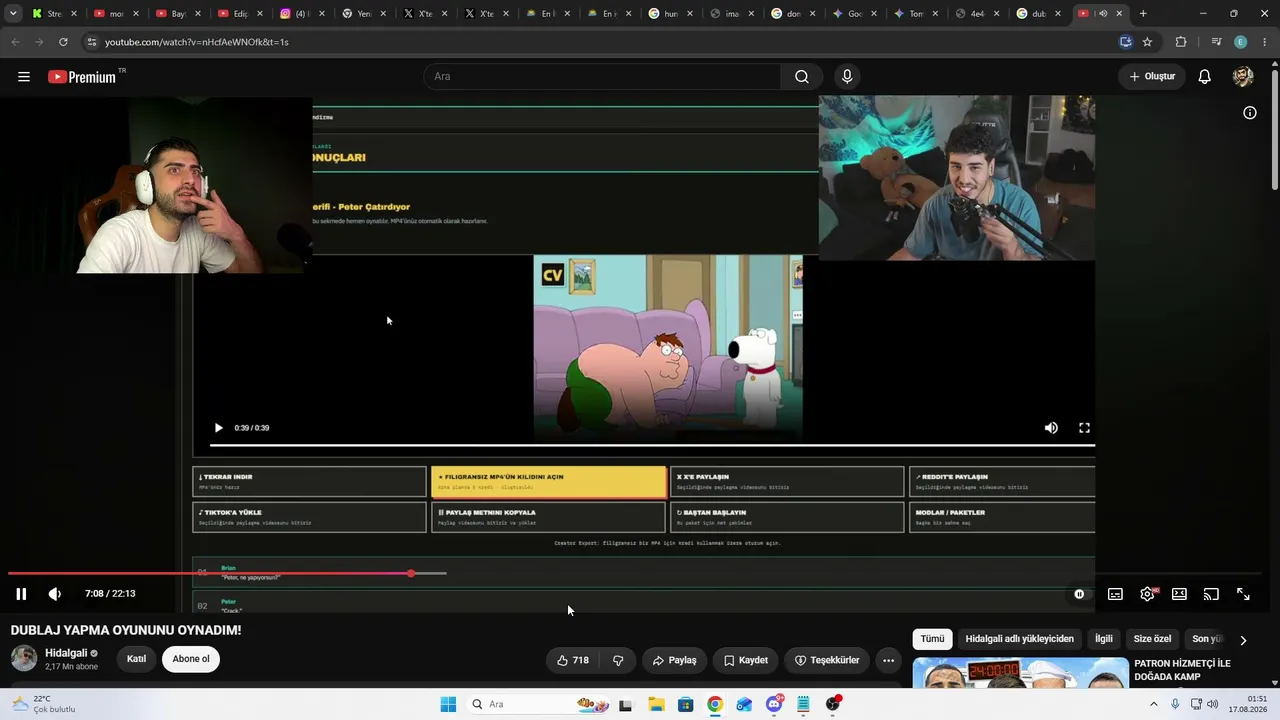Open YouTube notifications bell
The width and height of the screenshot is (1280, 720).
point(1205,77)
